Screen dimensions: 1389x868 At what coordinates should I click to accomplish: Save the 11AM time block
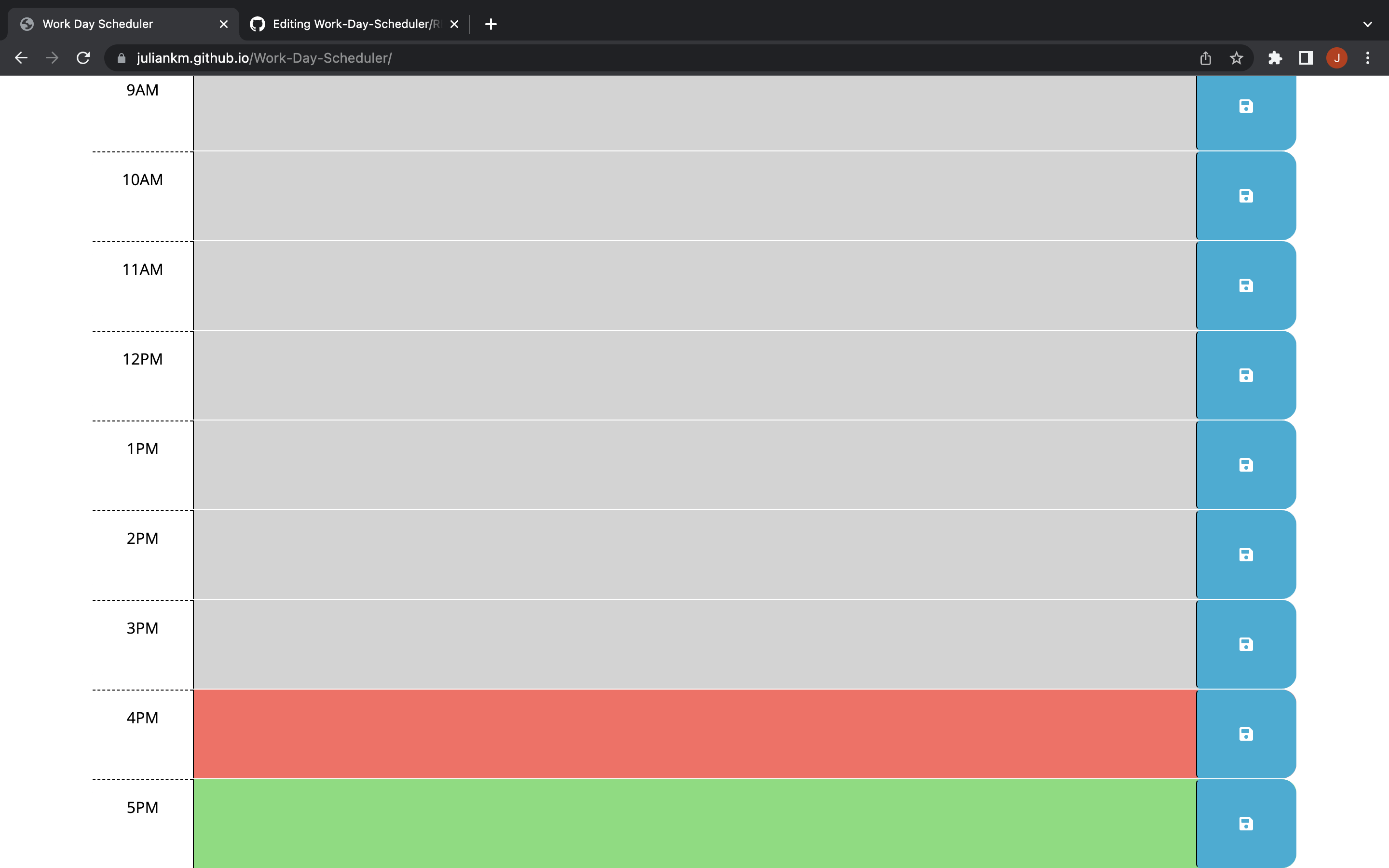click(x=1245, y=285)
